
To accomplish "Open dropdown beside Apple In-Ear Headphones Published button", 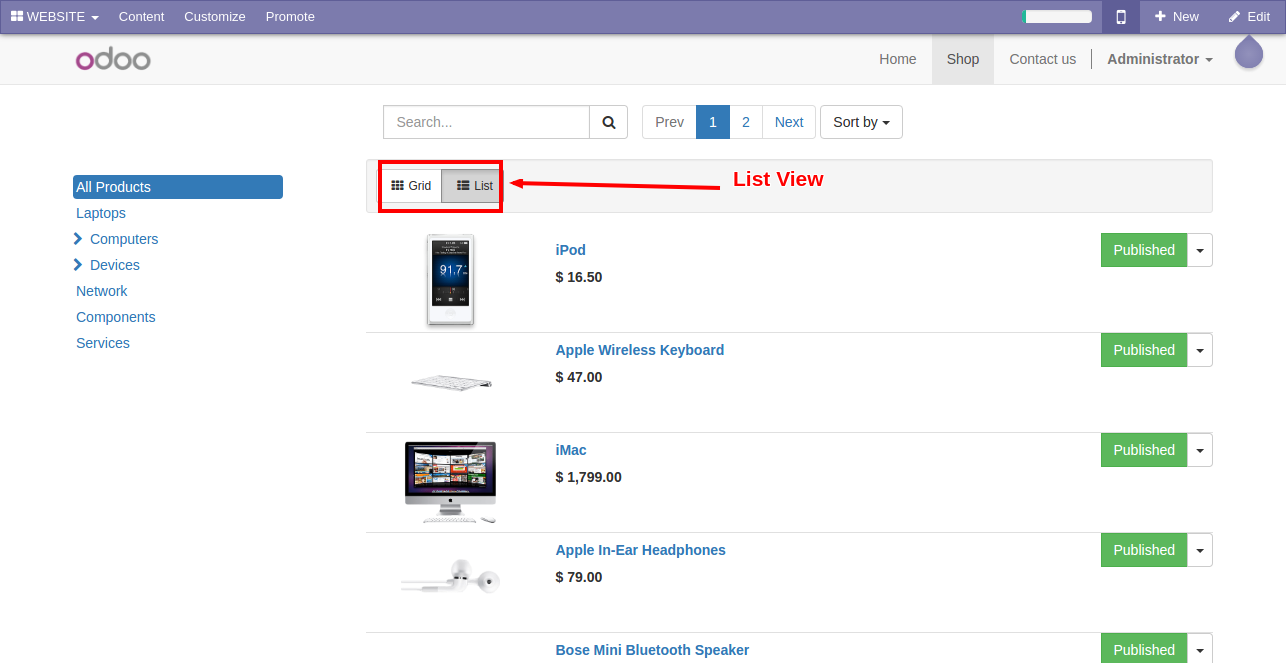I will (x=1200, y=550).
